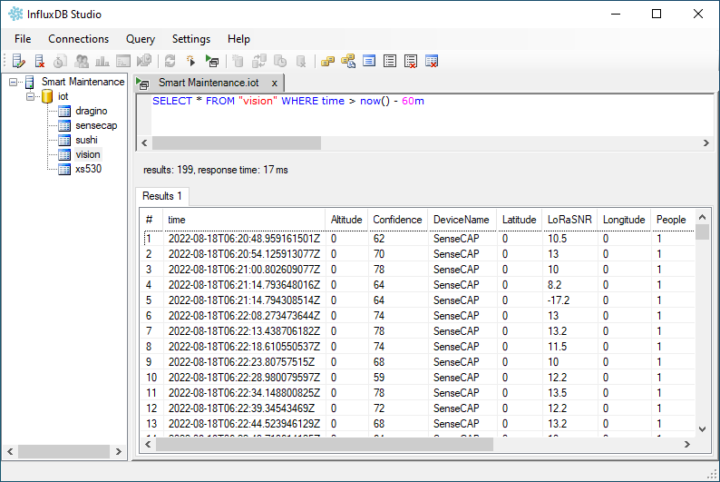Click the Confidence column header
The width and height of the screenshot is (720, 482).
click(397, 220)
